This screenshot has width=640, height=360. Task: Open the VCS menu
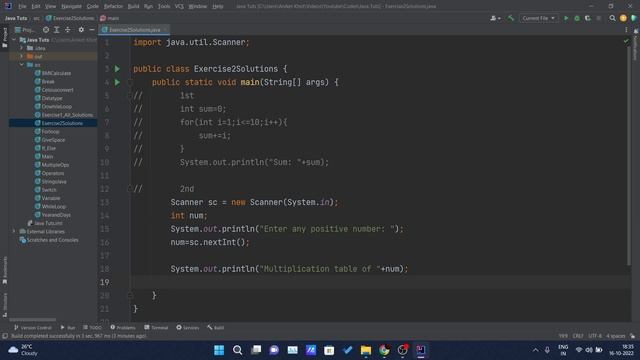pyautogui.click(x=179, y=6)
